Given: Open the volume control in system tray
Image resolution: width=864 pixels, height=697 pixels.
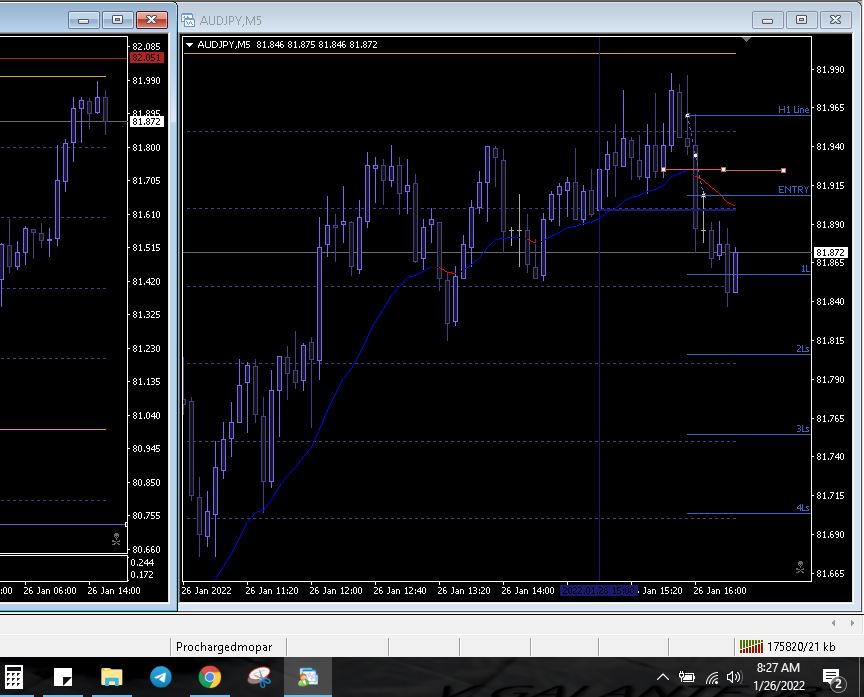Looking at the screenshot, I should click(x=734, y=677).
